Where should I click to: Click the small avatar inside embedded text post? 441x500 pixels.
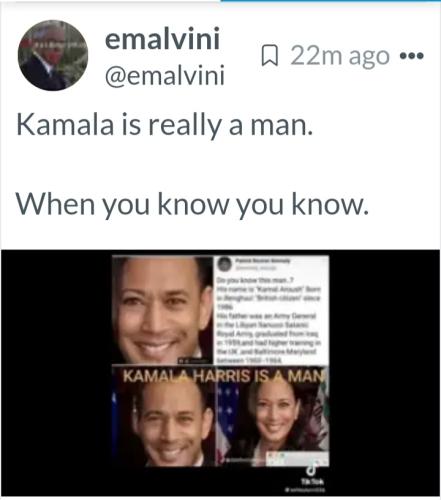click(224, 264)
